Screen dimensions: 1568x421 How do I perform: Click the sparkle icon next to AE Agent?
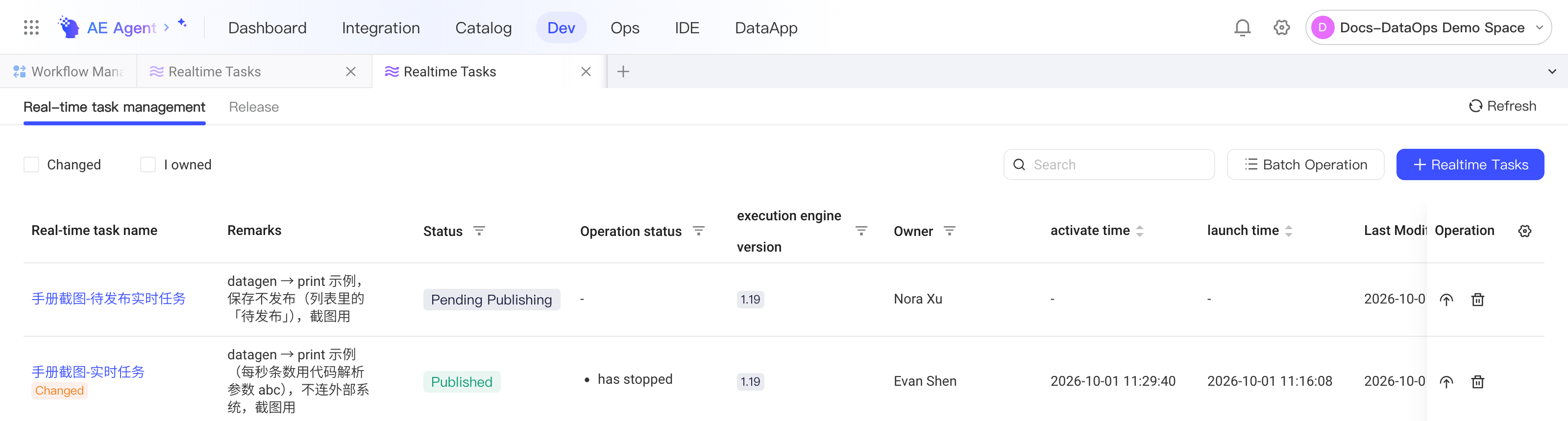coord(182,23)
